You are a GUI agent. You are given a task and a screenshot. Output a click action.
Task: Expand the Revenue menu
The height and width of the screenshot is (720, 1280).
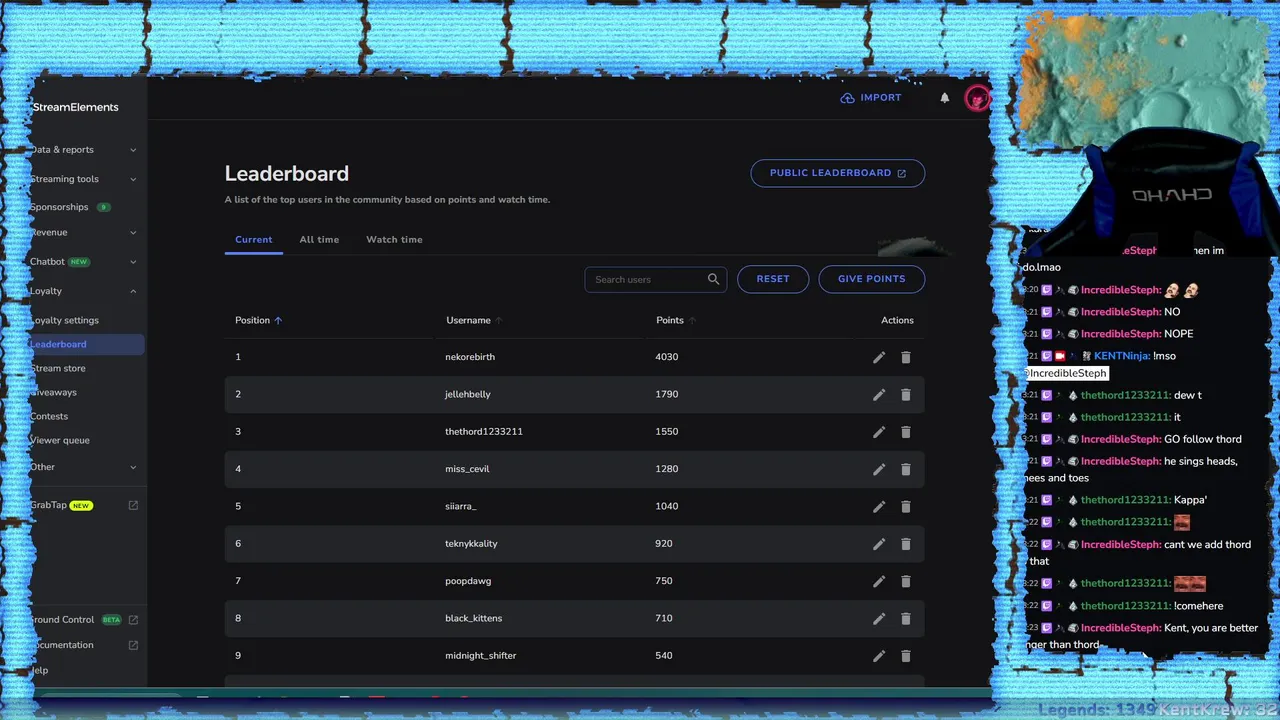(x=133, y=233)
